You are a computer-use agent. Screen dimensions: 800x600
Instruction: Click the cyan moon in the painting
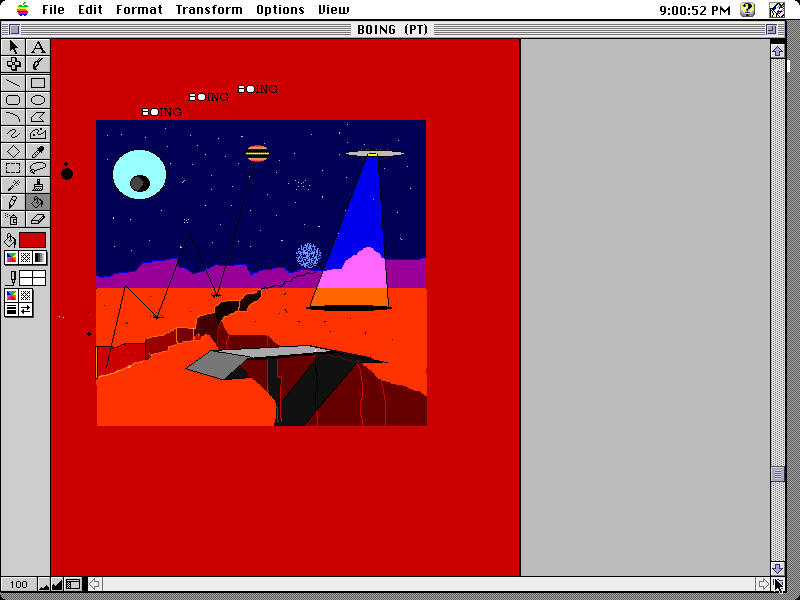tap(139, 174)
